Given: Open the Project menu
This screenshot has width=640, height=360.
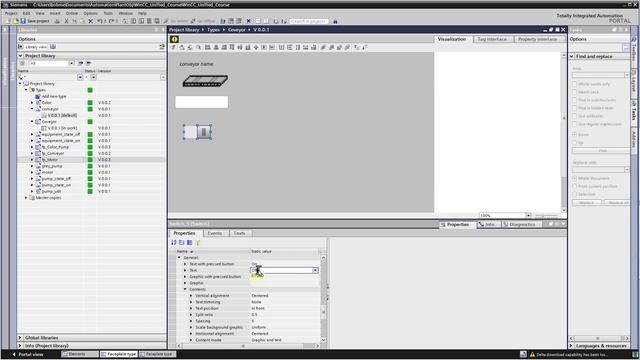Looking at the screenshot, I should point(11,13).
